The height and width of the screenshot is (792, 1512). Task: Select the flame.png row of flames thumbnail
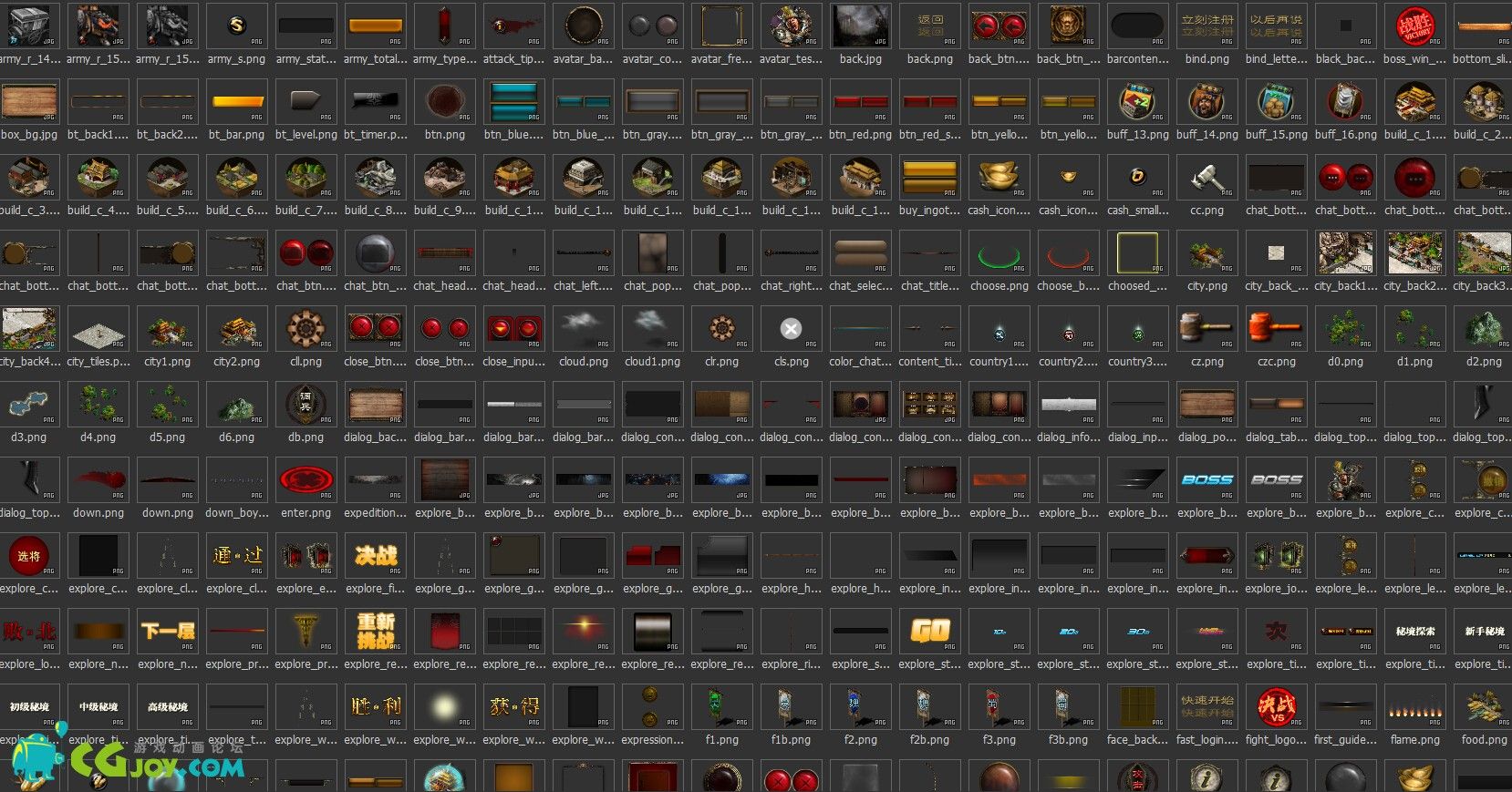point(1415,706)
